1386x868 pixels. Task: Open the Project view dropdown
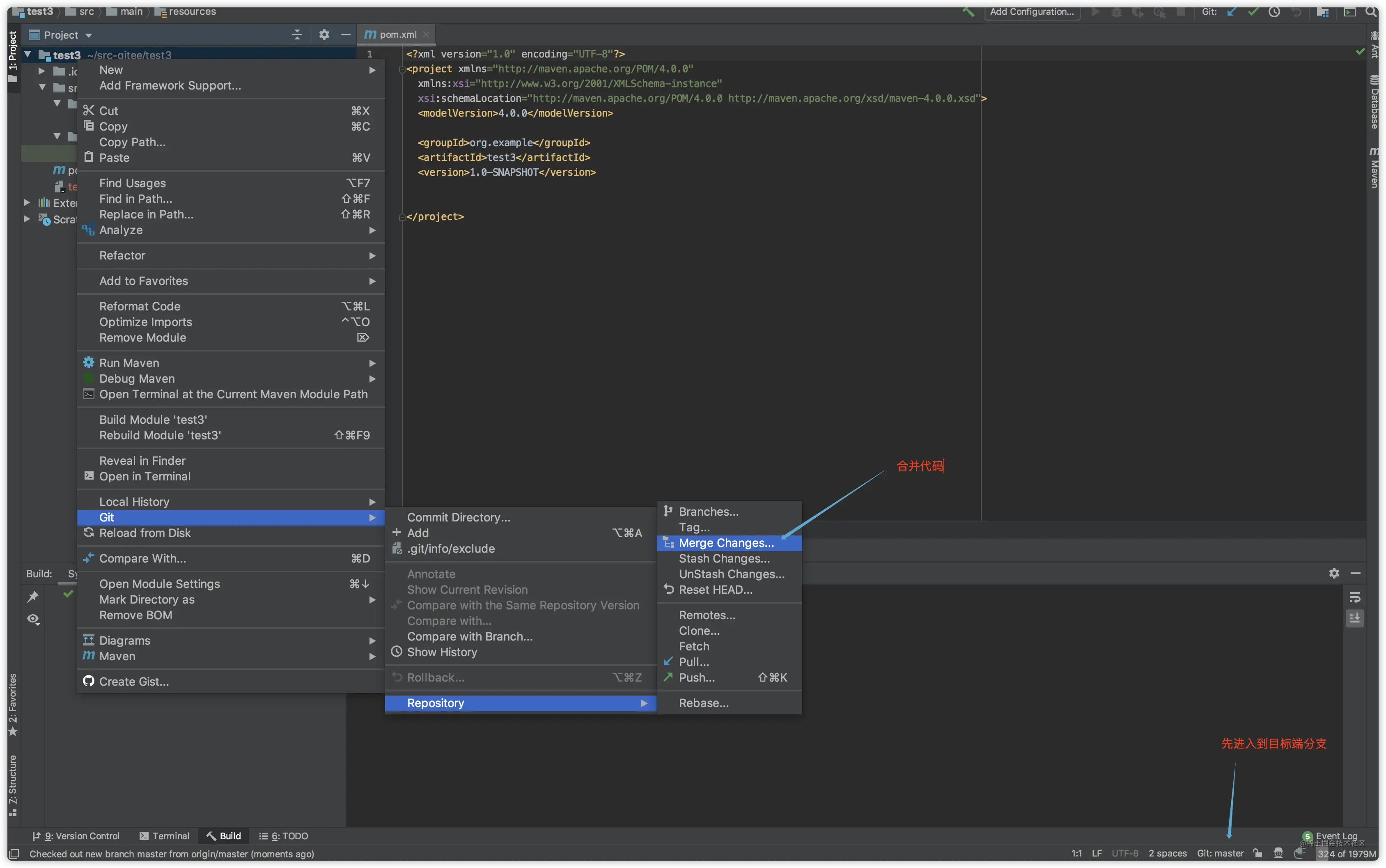[x=60, y=35]
